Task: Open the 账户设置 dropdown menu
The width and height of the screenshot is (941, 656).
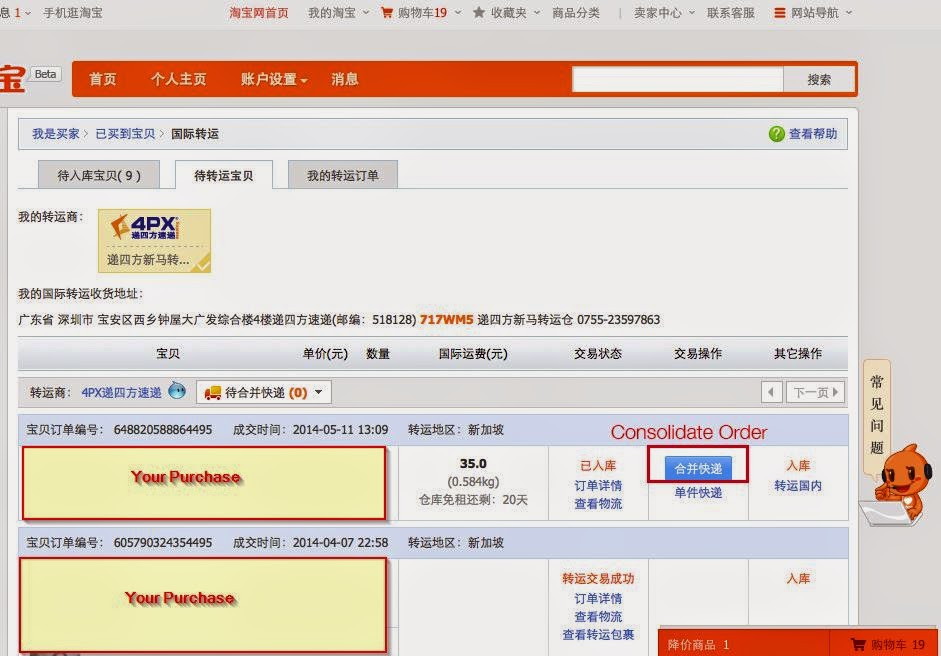Action: [274, 79]
